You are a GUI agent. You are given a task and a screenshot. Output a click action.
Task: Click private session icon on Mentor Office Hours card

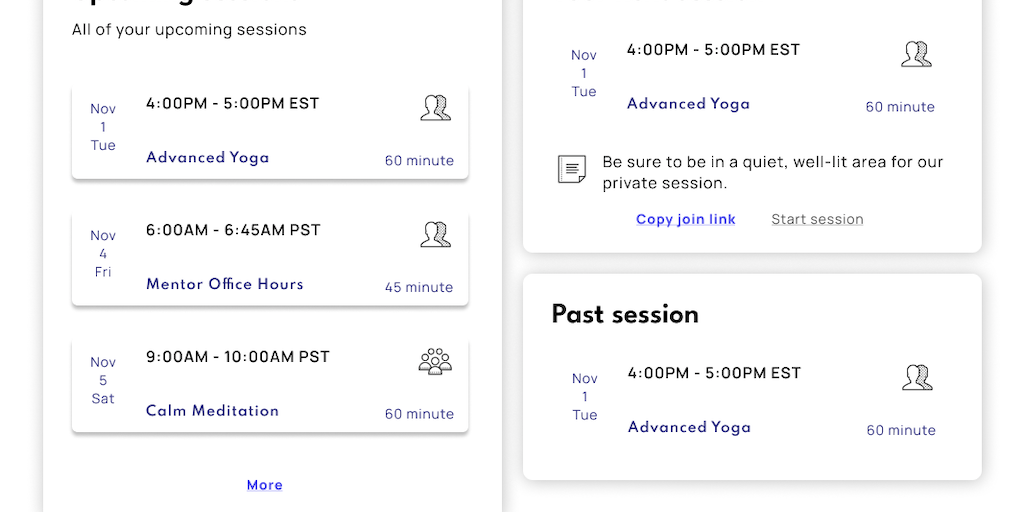tap(435, 235)
